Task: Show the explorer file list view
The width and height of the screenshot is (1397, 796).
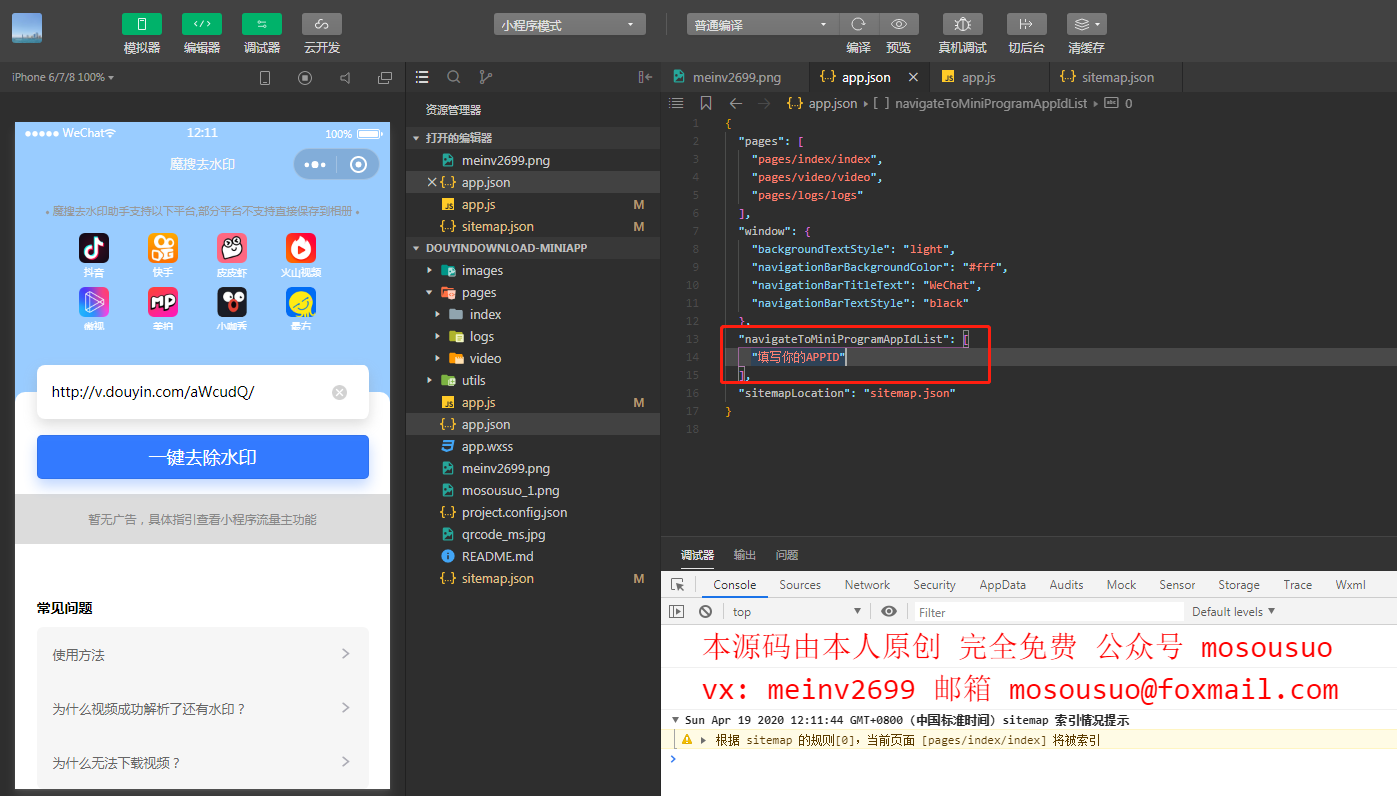Action: [422, 77]
